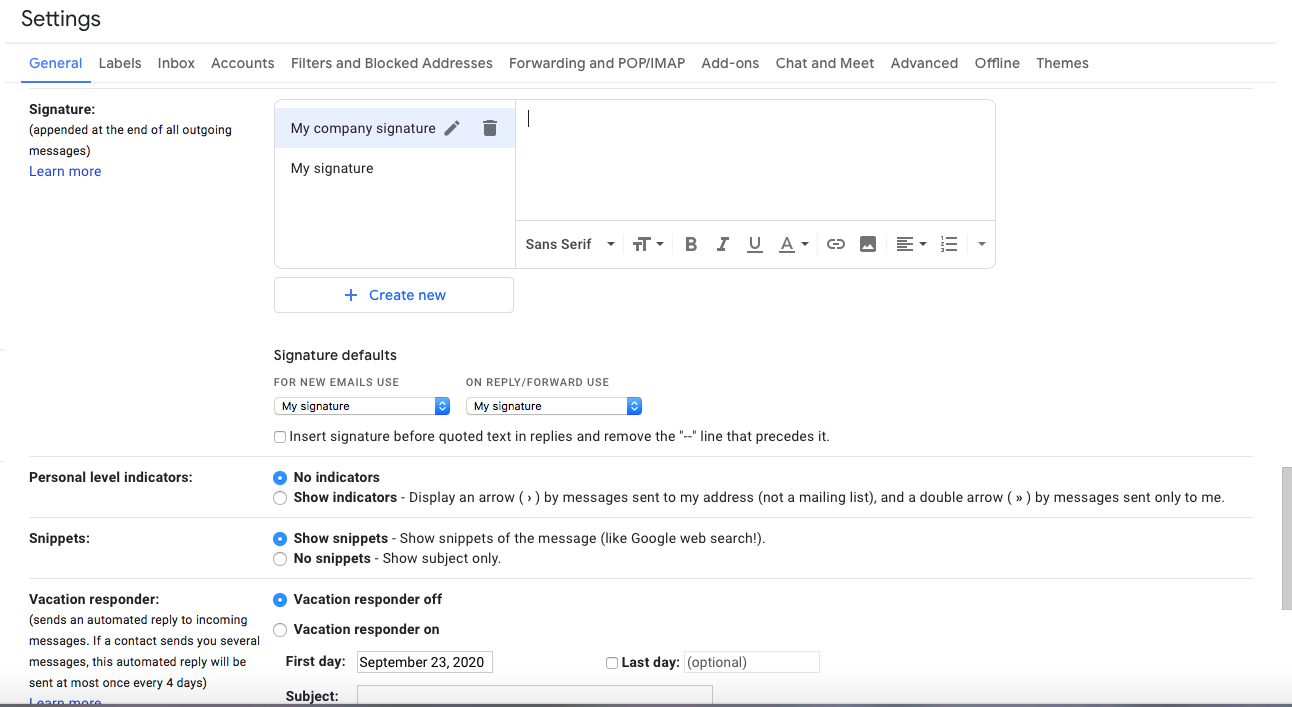The width and height of the screenshot is (1292, 707).
Task: Open the text Size icon in the editor toolbar
Action: [x=647, y=243]
